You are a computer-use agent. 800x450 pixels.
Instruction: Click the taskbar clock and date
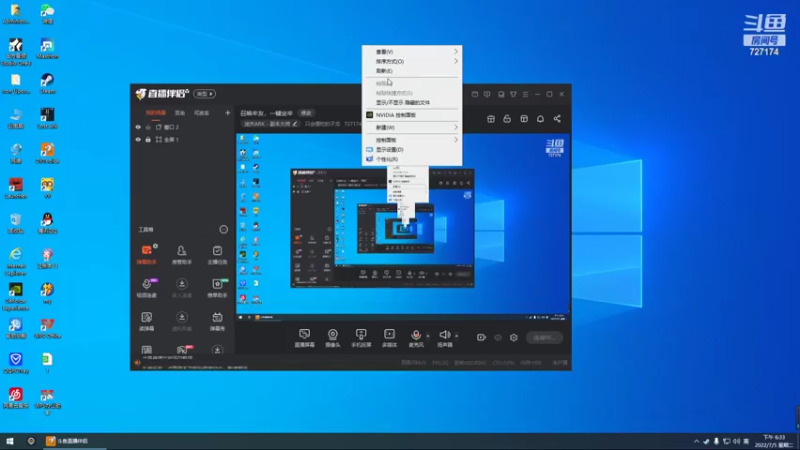(774, 441)
